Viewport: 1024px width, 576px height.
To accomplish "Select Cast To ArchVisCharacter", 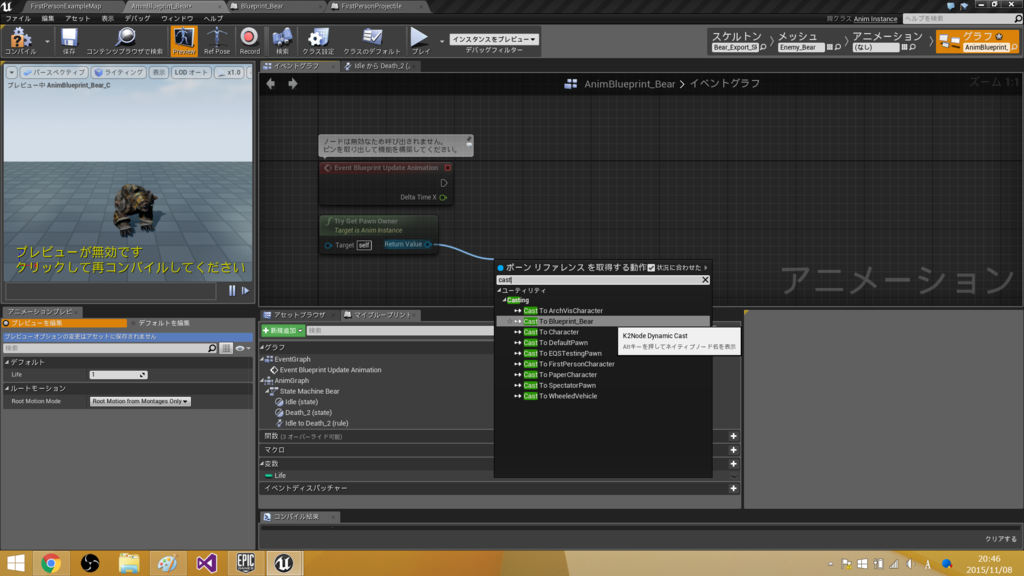I will (x=563, y=311).
